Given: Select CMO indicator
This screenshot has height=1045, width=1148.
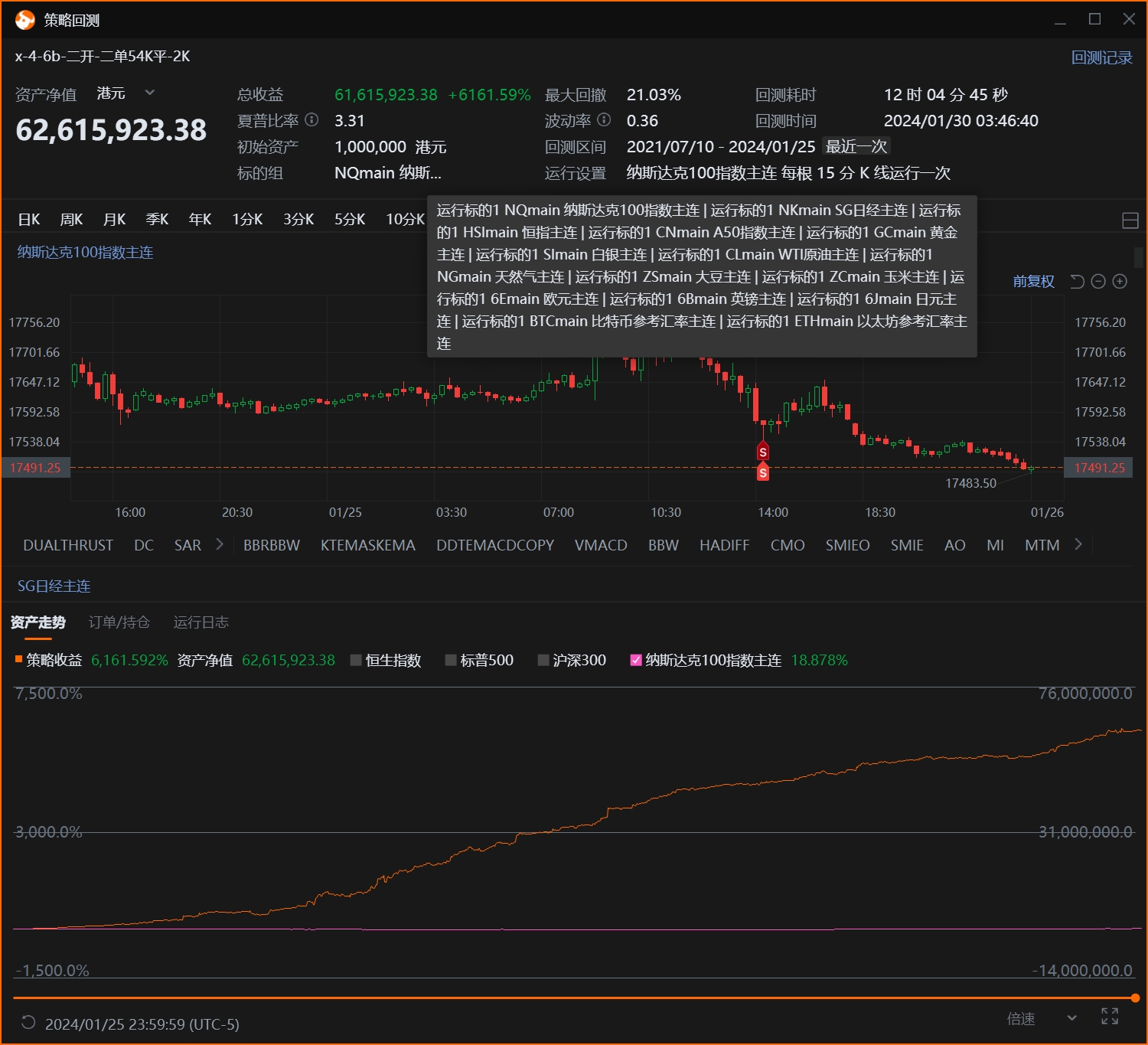Looking at the screenshot, I should pyautogui.click(x=788, y=545).
